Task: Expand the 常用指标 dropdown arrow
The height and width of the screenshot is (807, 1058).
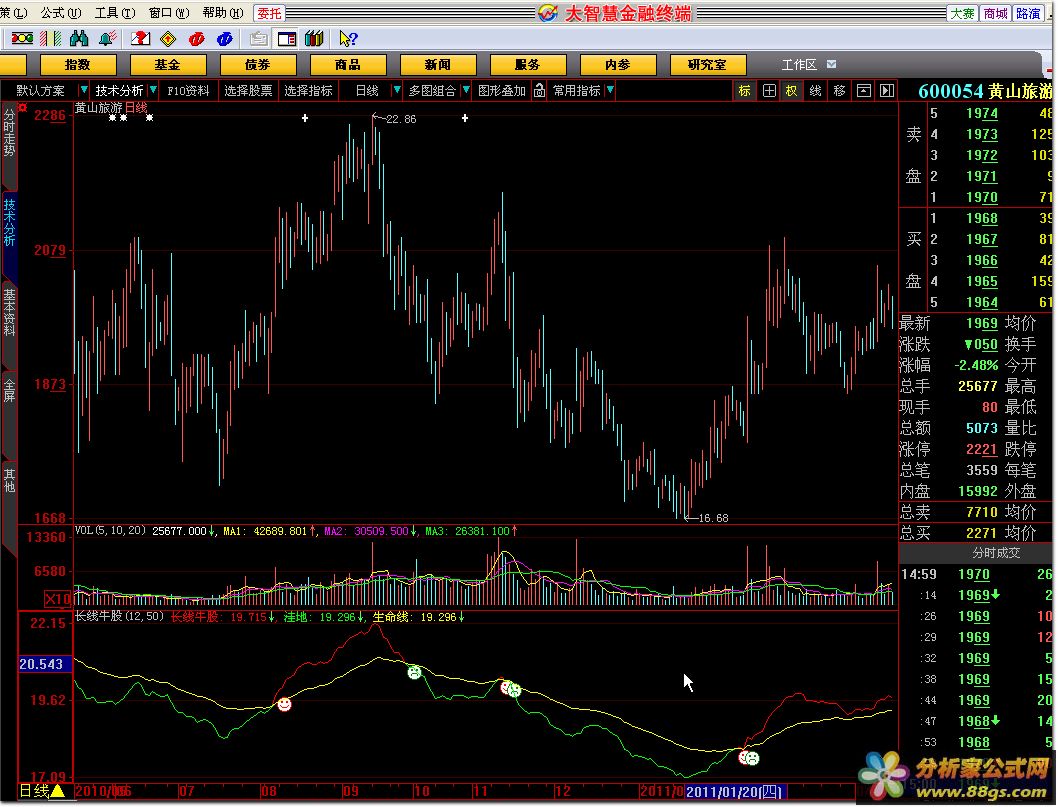Action: click(x=610, y=90)
